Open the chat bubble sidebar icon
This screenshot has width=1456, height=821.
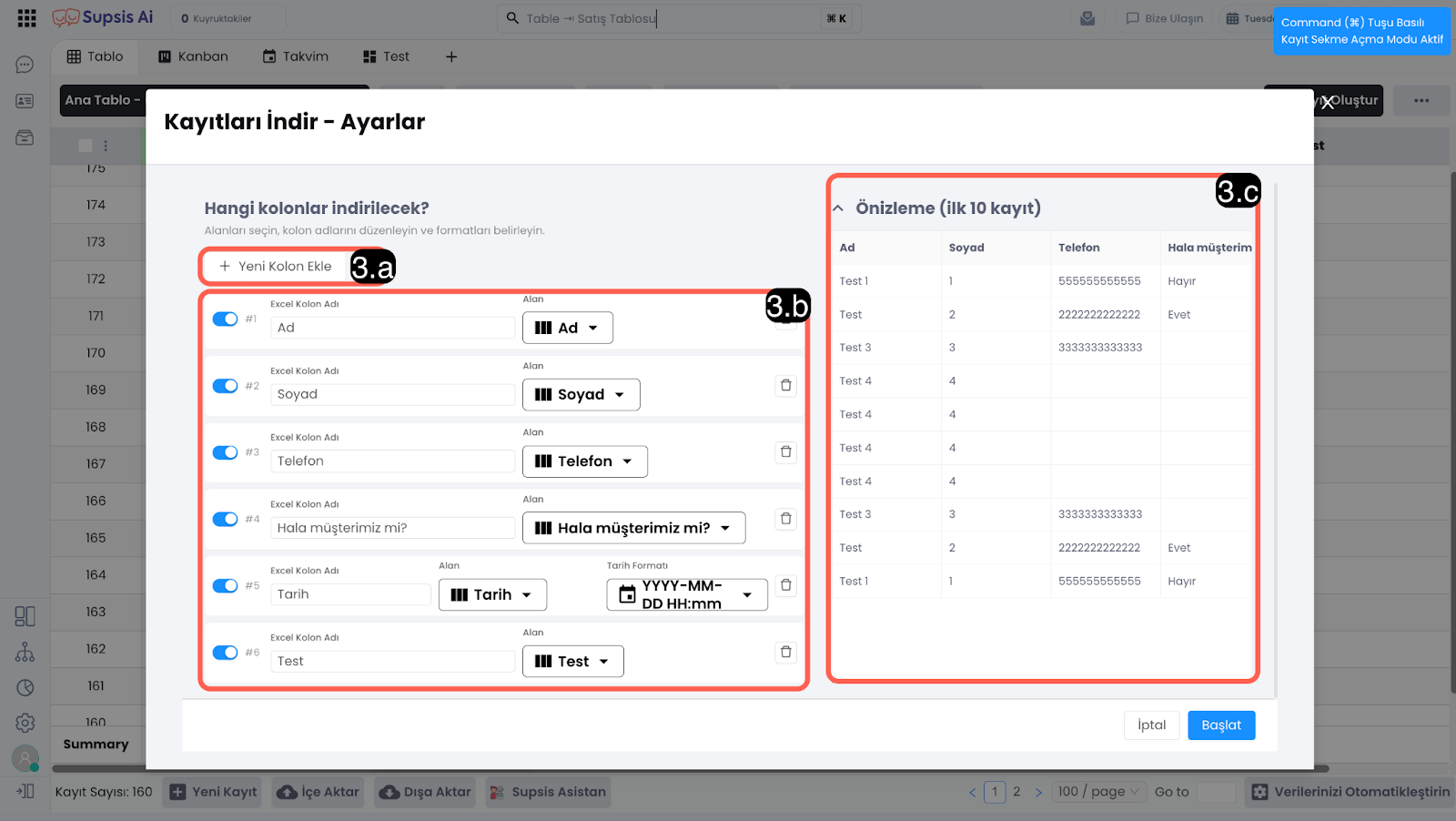[x=25, y=65]
